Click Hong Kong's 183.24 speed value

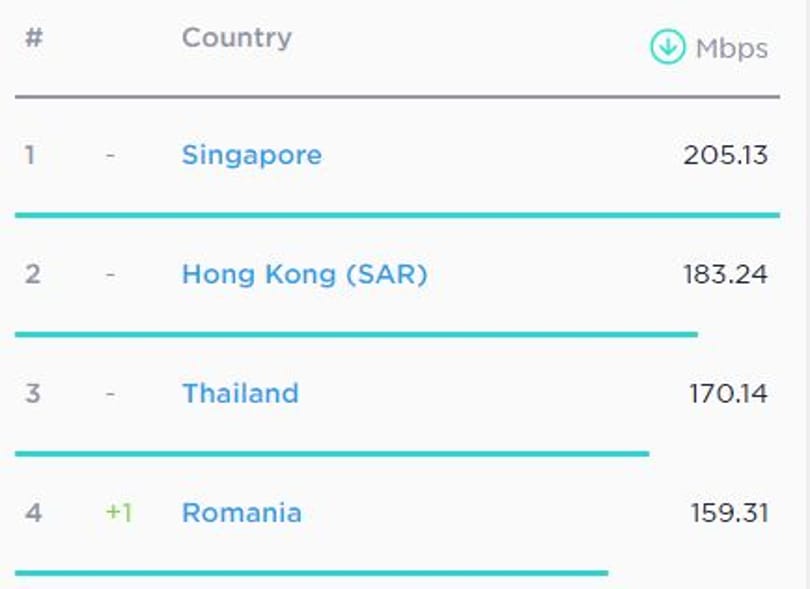pos(725,274)
